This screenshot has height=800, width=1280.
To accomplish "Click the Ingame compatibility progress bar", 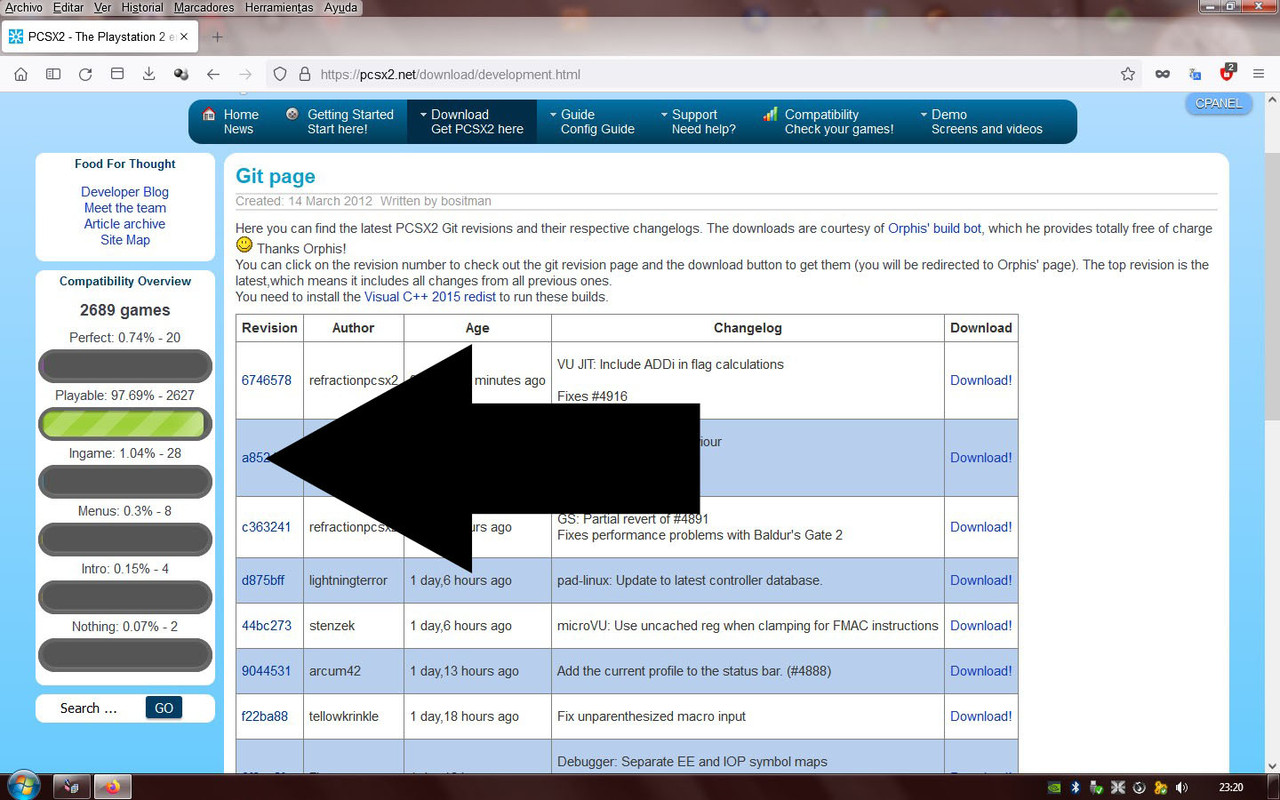I will coord(125,482).
